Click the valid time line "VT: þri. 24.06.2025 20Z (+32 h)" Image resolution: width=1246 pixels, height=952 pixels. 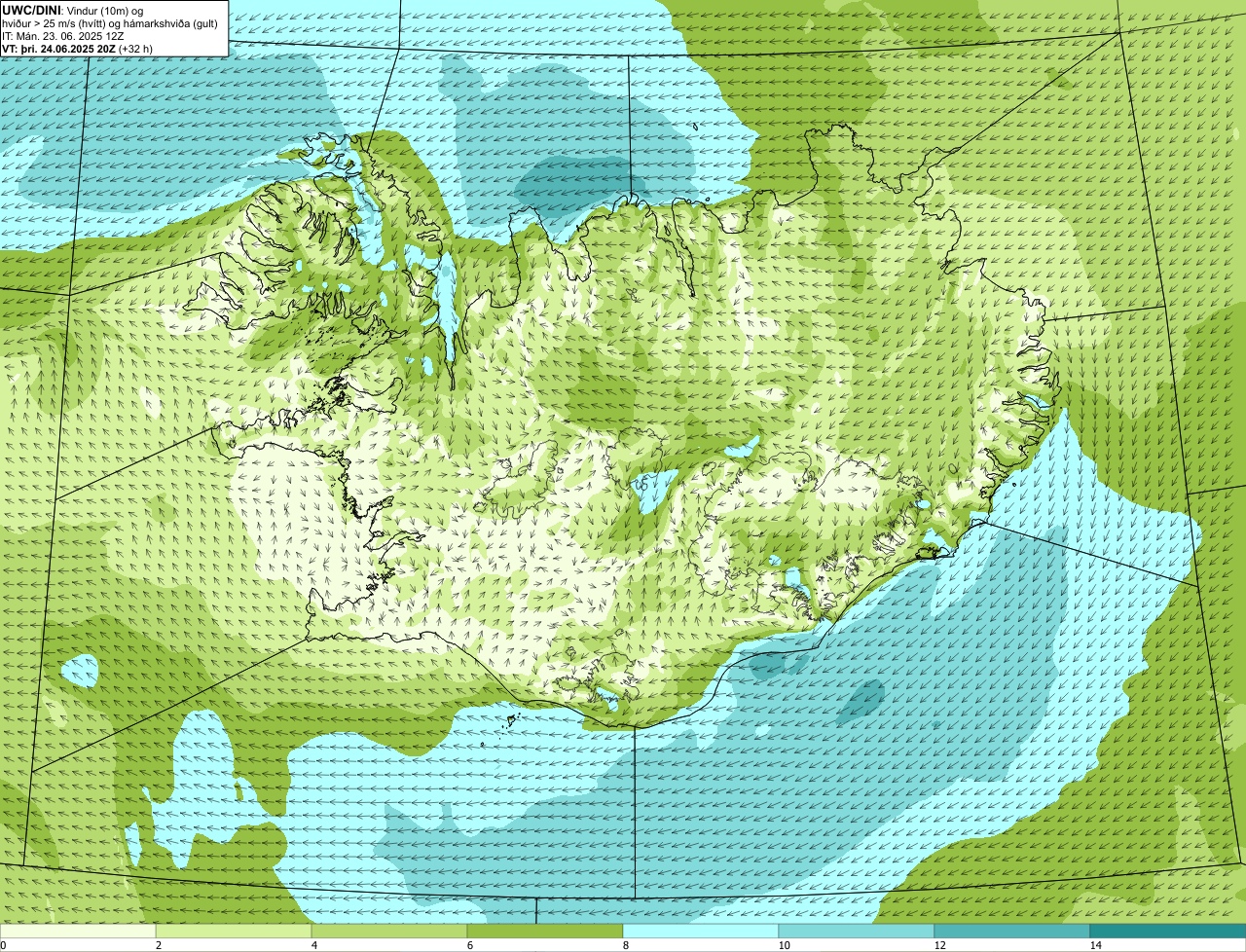click(x=77, y=48)
